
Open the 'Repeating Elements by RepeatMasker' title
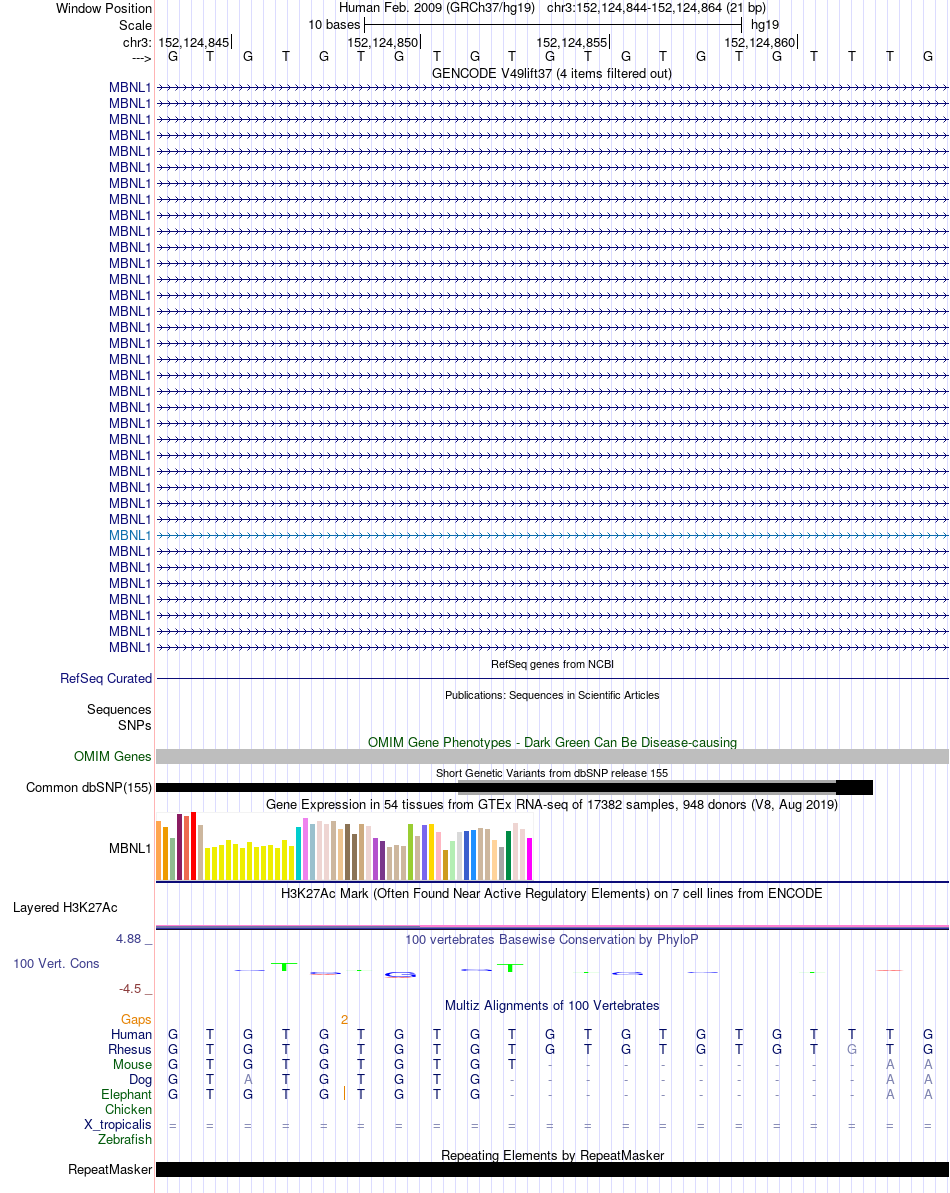[x=552, y=1156]
